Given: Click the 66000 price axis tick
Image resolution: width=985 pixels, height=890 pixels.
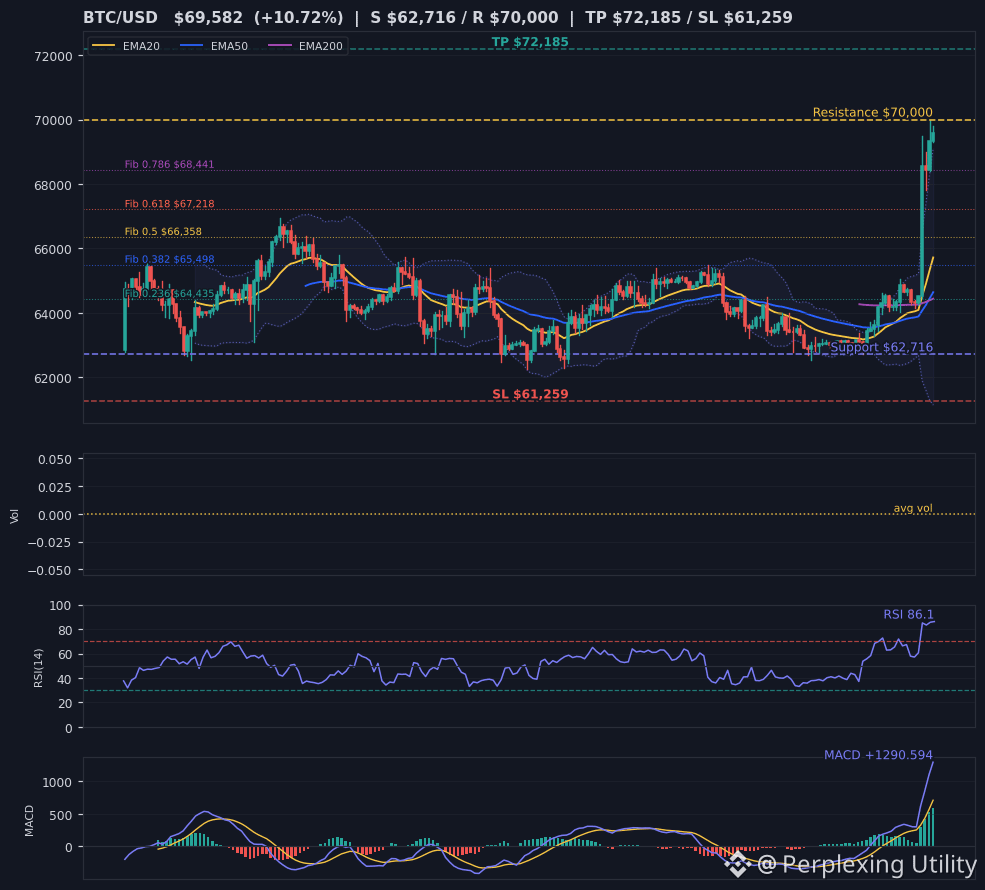Looking at the screenshot, I should coord(53,249).
